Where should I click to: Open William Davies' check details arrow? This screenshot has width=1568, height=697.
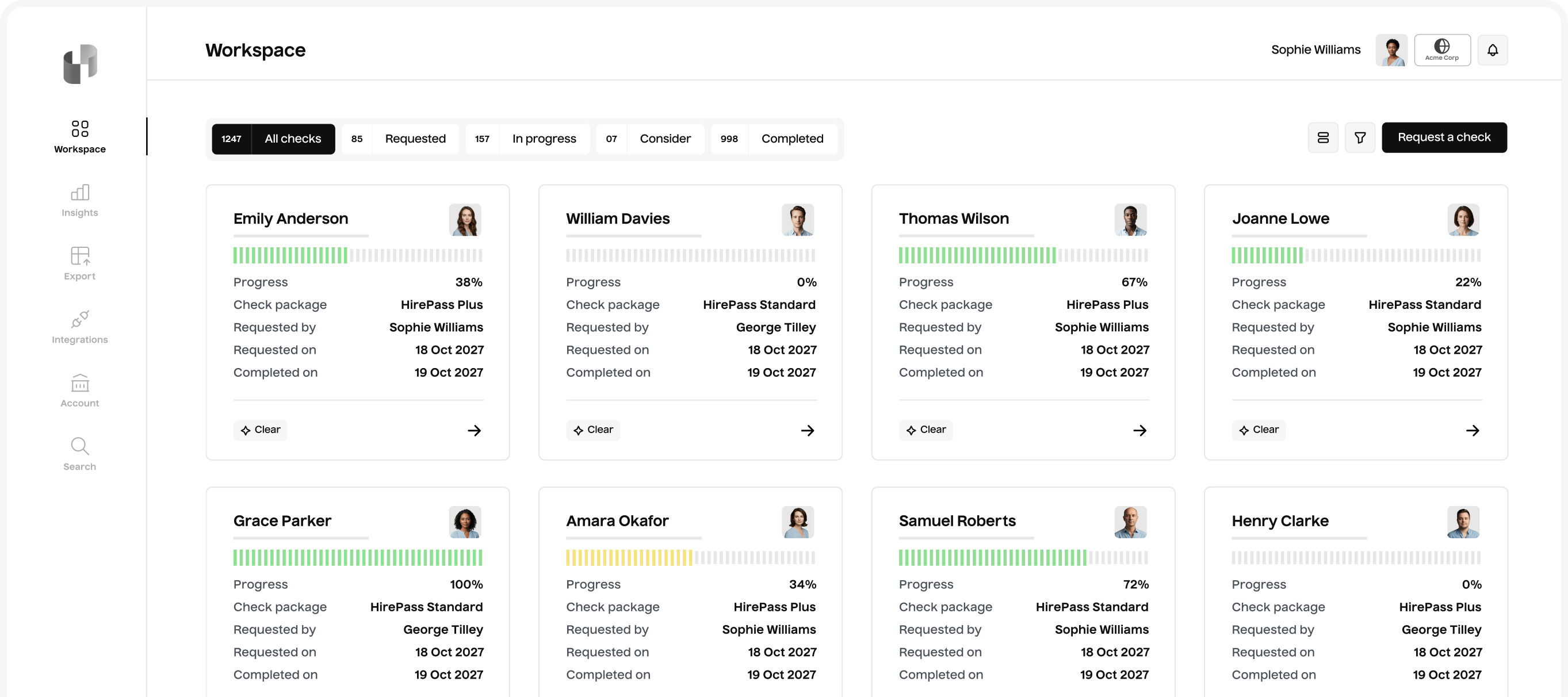pos(807,430)
